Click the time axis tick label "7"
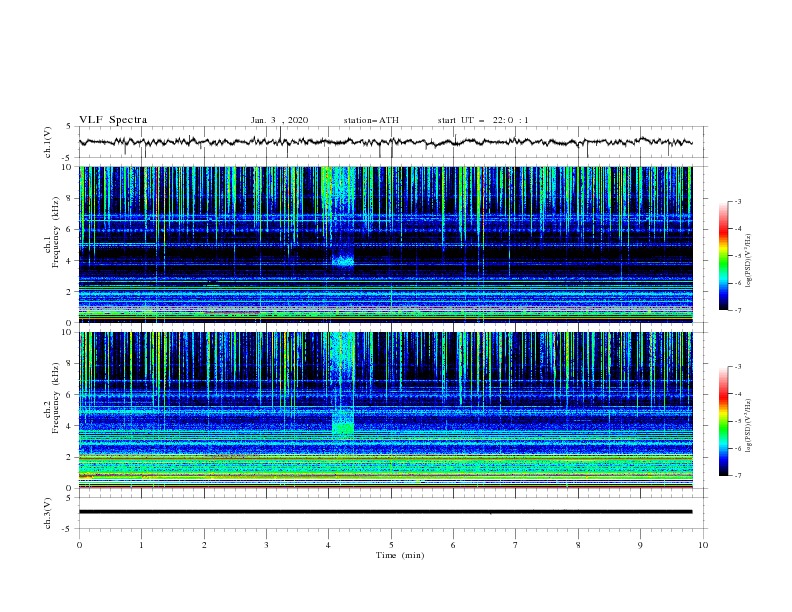792x612 pixels. point(516,545)
